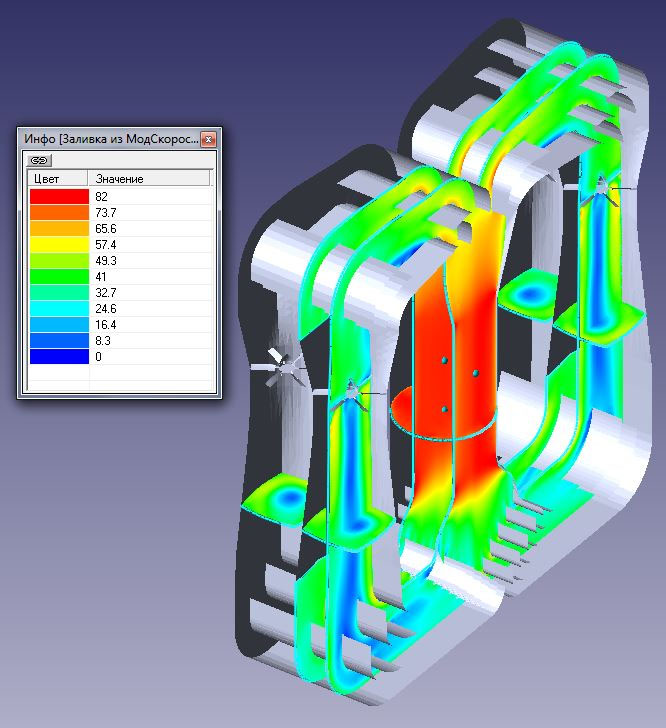Select the orange-red swatch for 73.7

(x=59, y=213)
